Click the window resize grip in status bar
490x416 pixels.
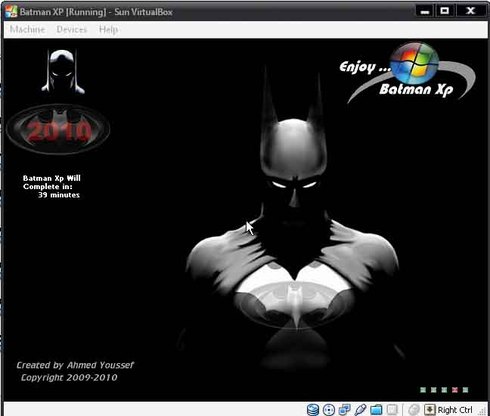coord(482,411)
